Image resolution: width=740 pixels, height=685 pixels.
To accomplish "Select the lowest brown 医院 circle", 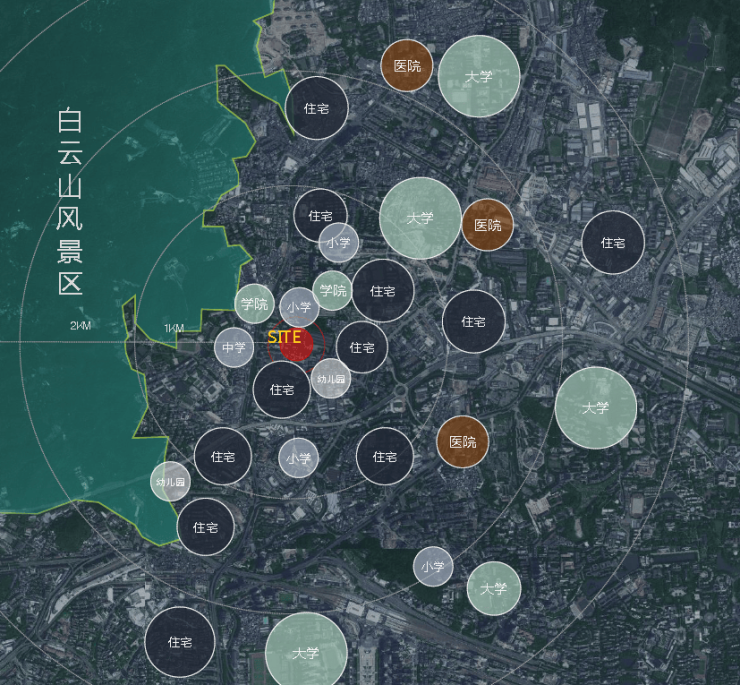I will tap(462, 442).
